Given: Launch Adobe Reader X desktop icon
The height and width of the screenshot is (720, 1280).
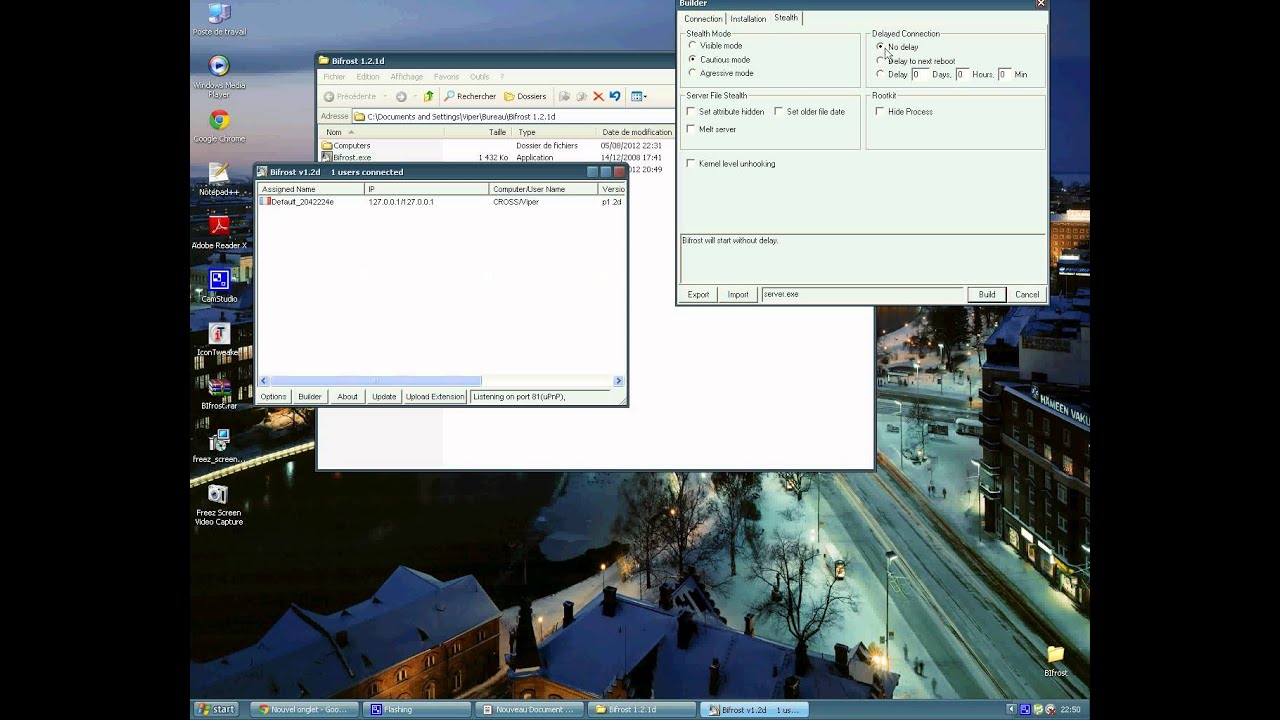Looking at the screenshot, I should (219, 233).
